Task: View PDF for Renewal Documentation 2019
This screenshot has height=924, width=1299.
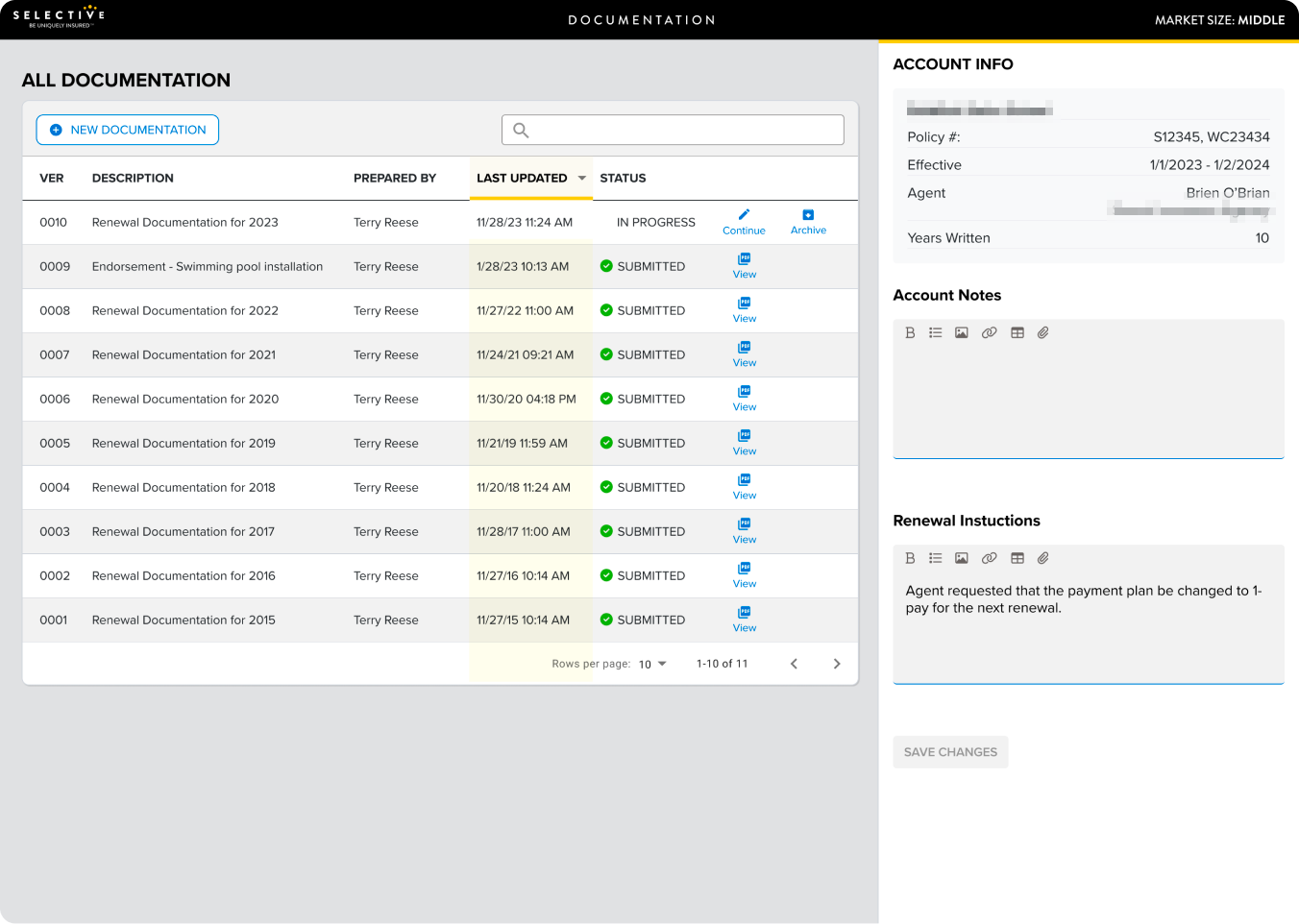Action: click(745, 443)
